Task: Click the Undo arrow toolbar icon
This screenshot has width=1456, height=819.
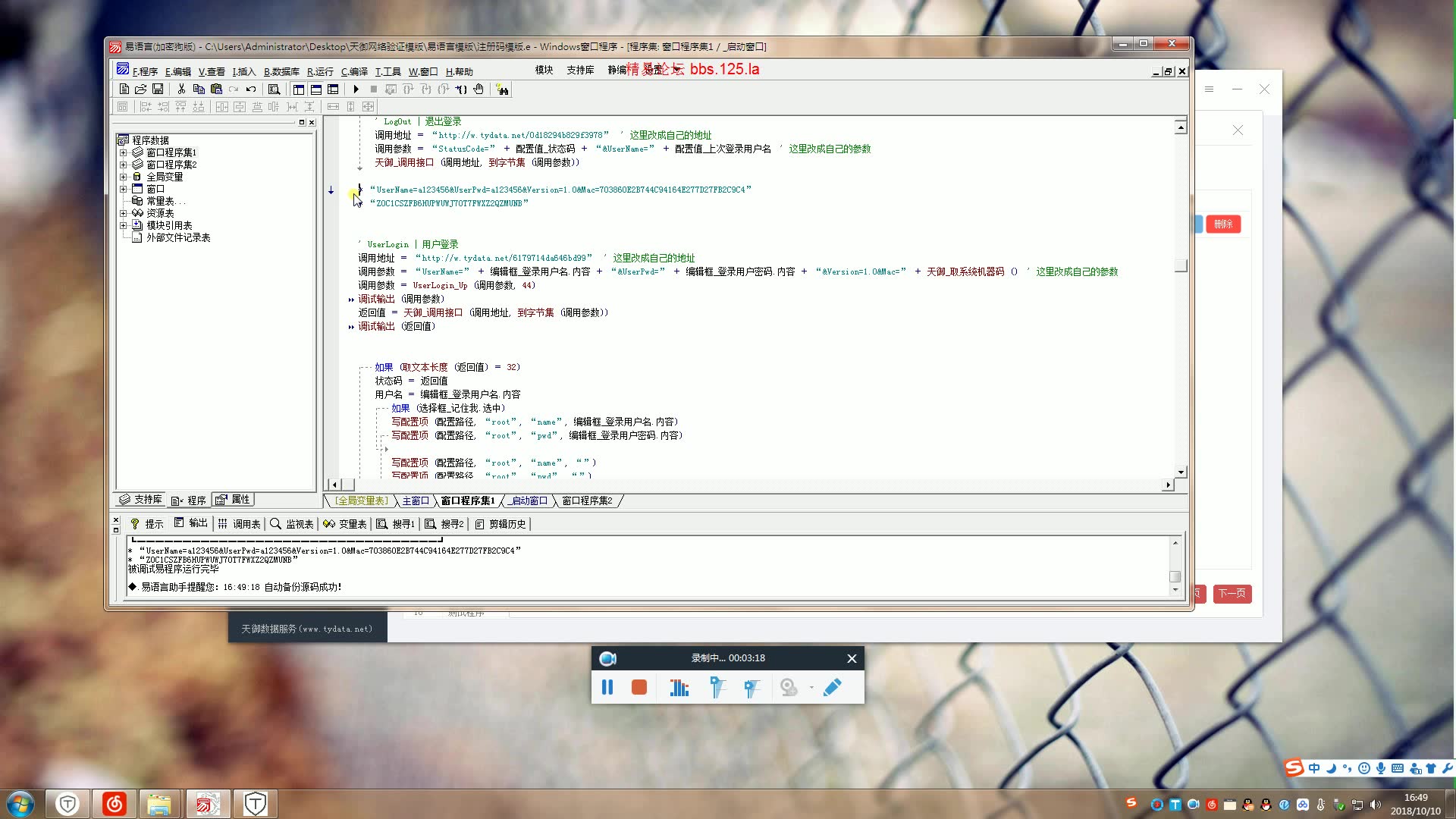Action: coord(251,89)
